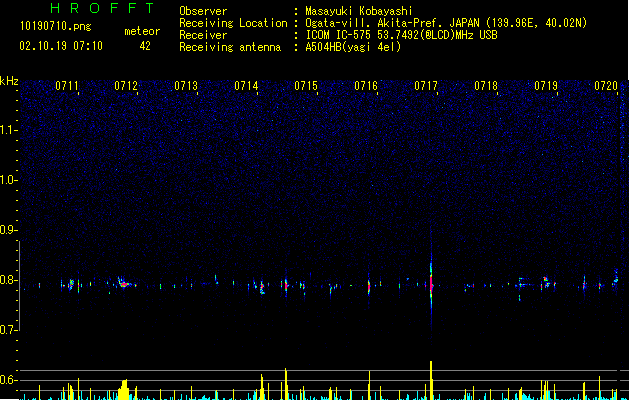Screen dimensions: 629x400
Task: Click the 1.0 frequency axis label
Action: (x=8, y=180)
